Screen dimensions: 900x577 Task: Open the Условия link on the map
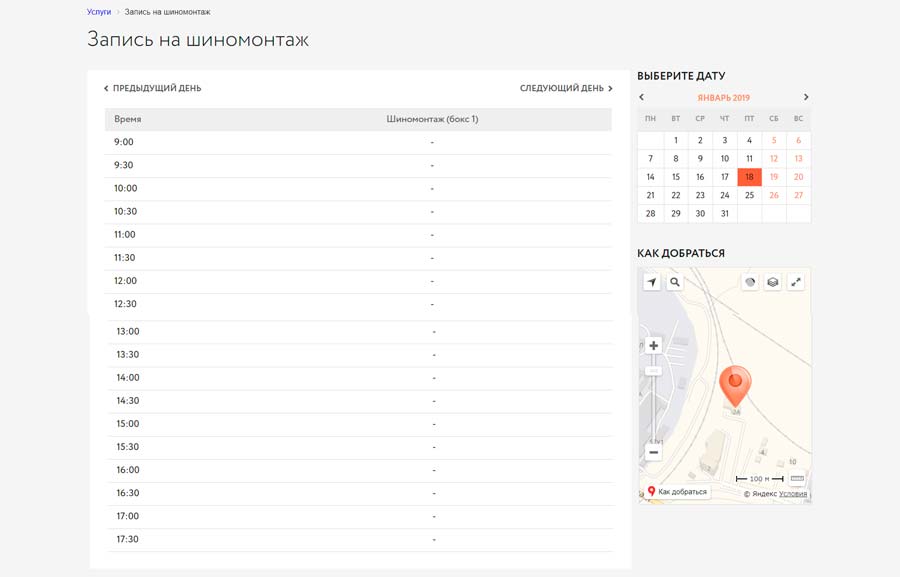(795, 493)
